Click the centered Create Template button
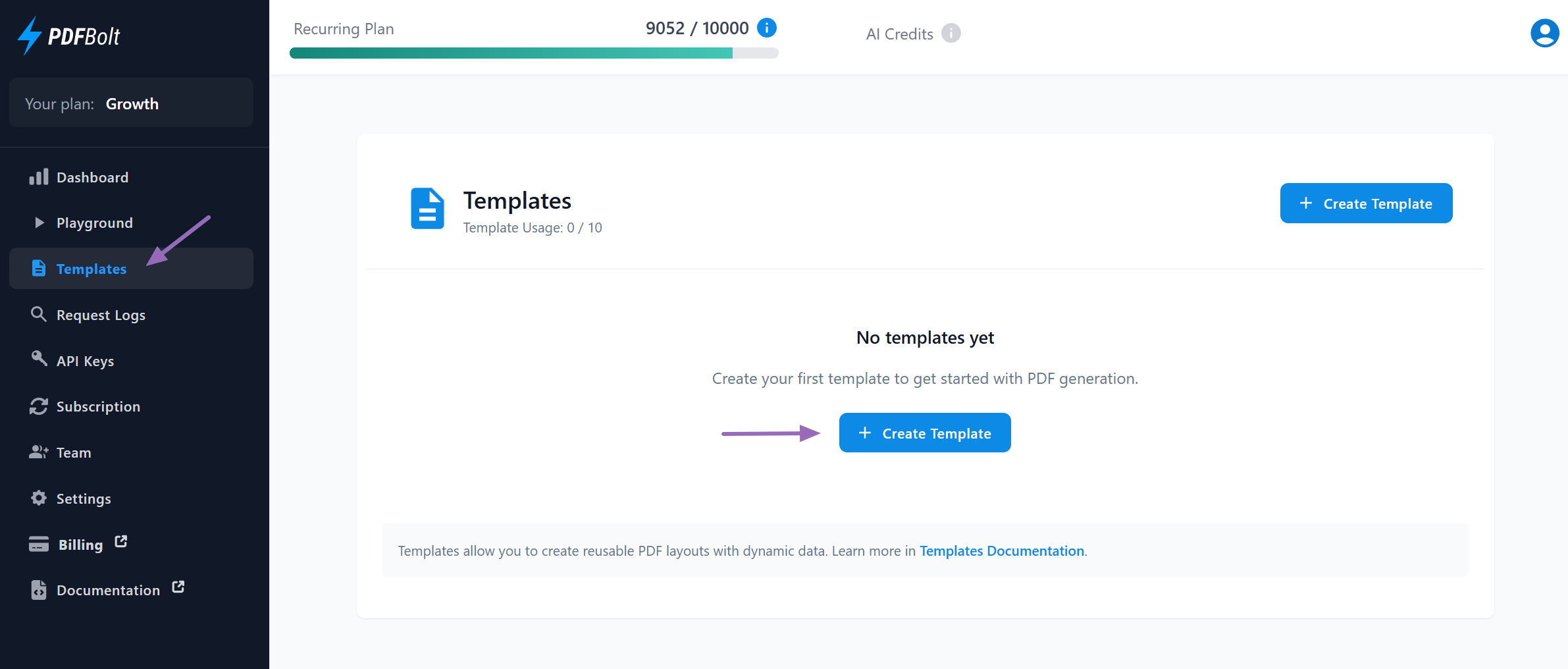Image resolution: width=1568 pixels, height=669 pixels. [924, 433]
